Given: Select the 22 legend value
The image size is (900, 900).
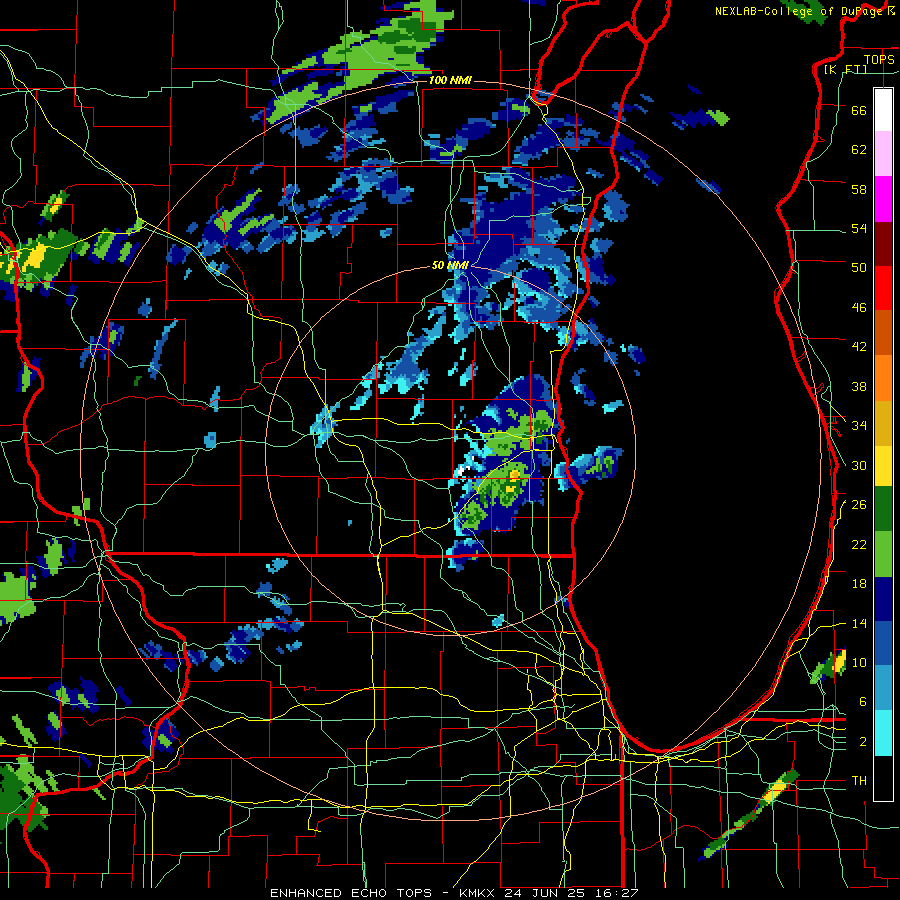Looking at the screenshot, I should tap(859, 544).
